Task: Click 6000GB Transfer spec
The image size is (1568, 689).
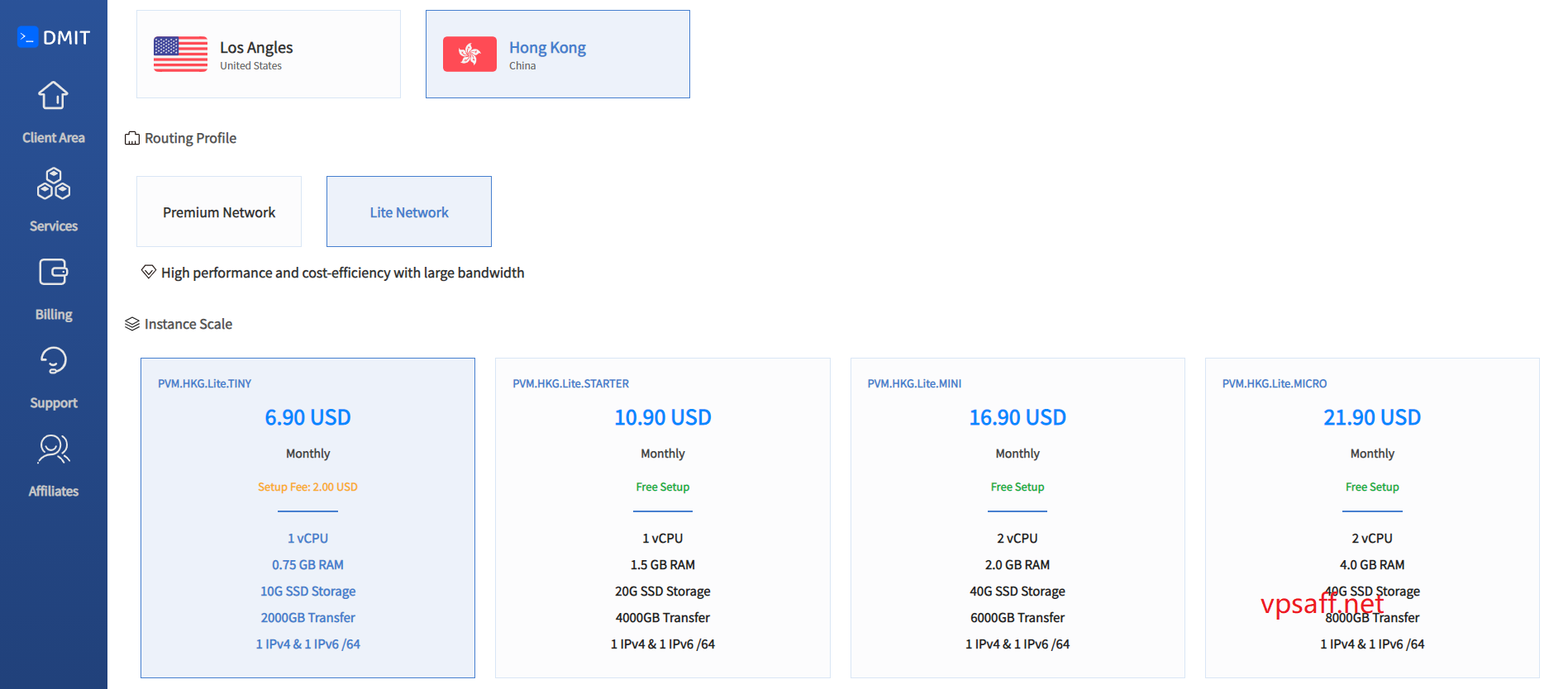Action: 1018,618
